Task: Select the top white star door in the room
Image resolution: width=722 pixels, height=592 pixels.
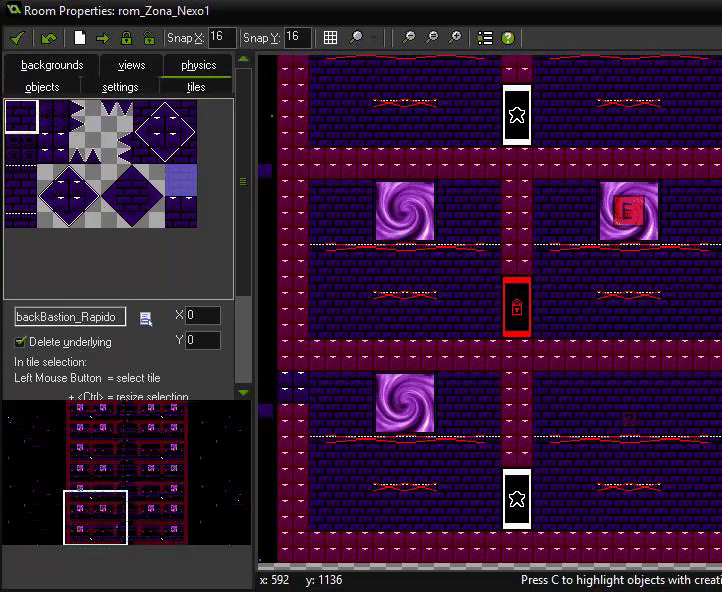Action: point(517,114)
